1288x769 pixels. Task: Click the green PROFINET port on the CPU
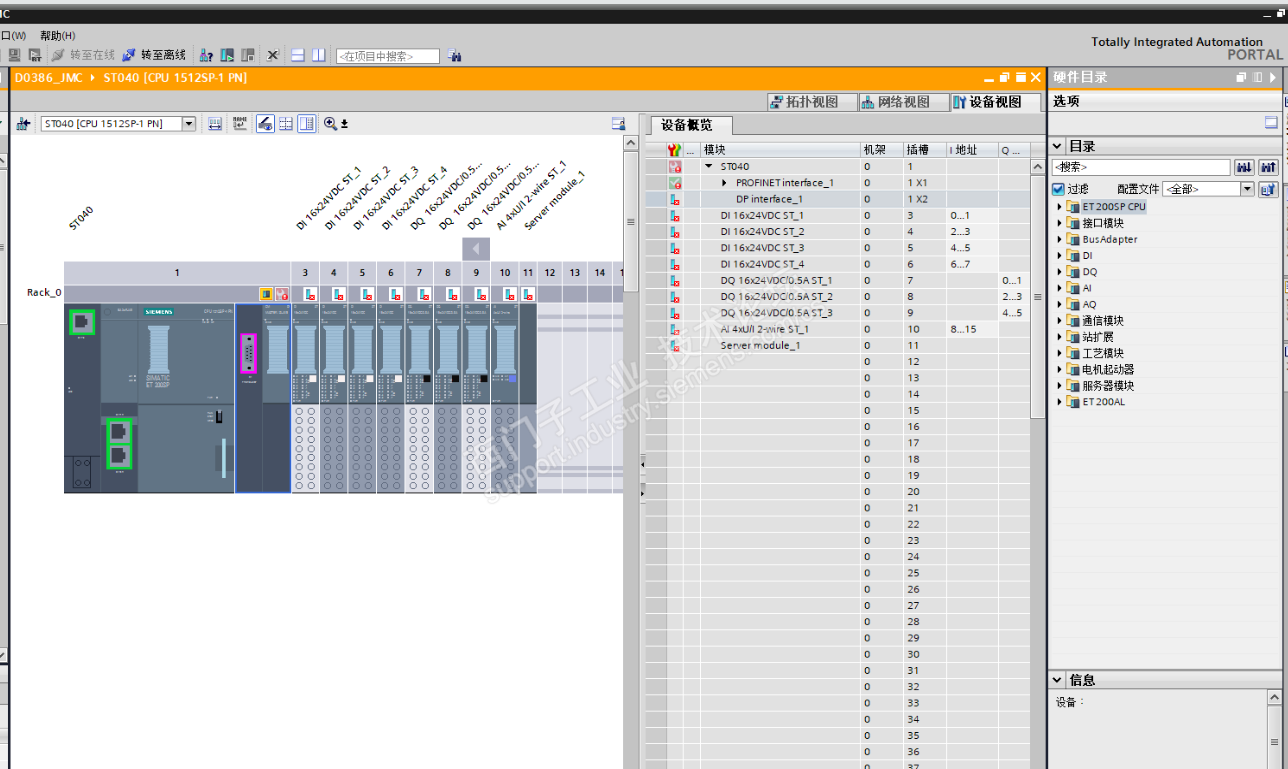[x=82, y=322]
